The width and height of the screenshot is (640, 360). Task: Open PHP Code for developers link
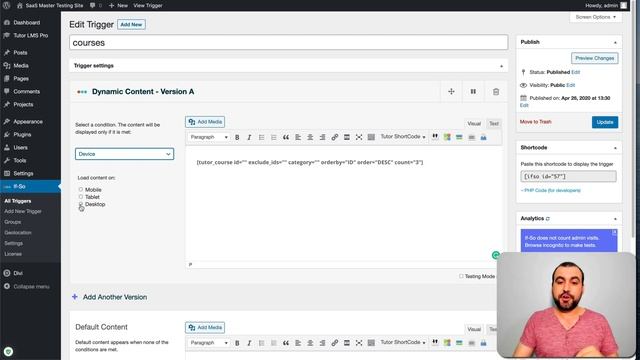[x=551, y=190]
